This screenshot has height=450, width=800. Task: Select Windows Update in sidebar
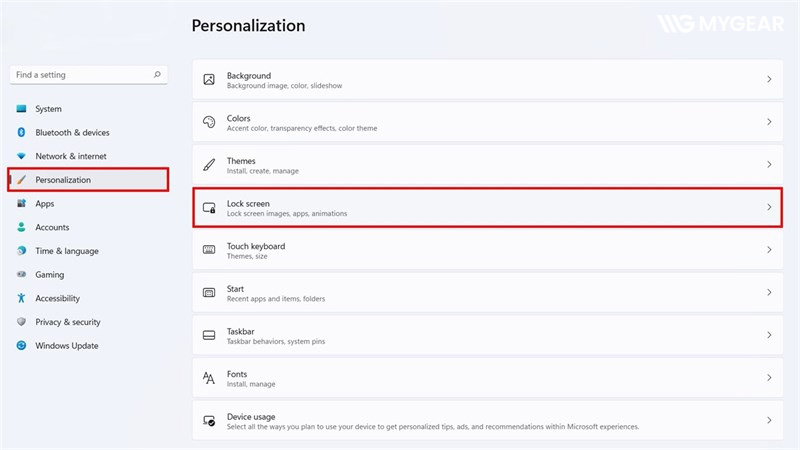(x=66, y=346)
